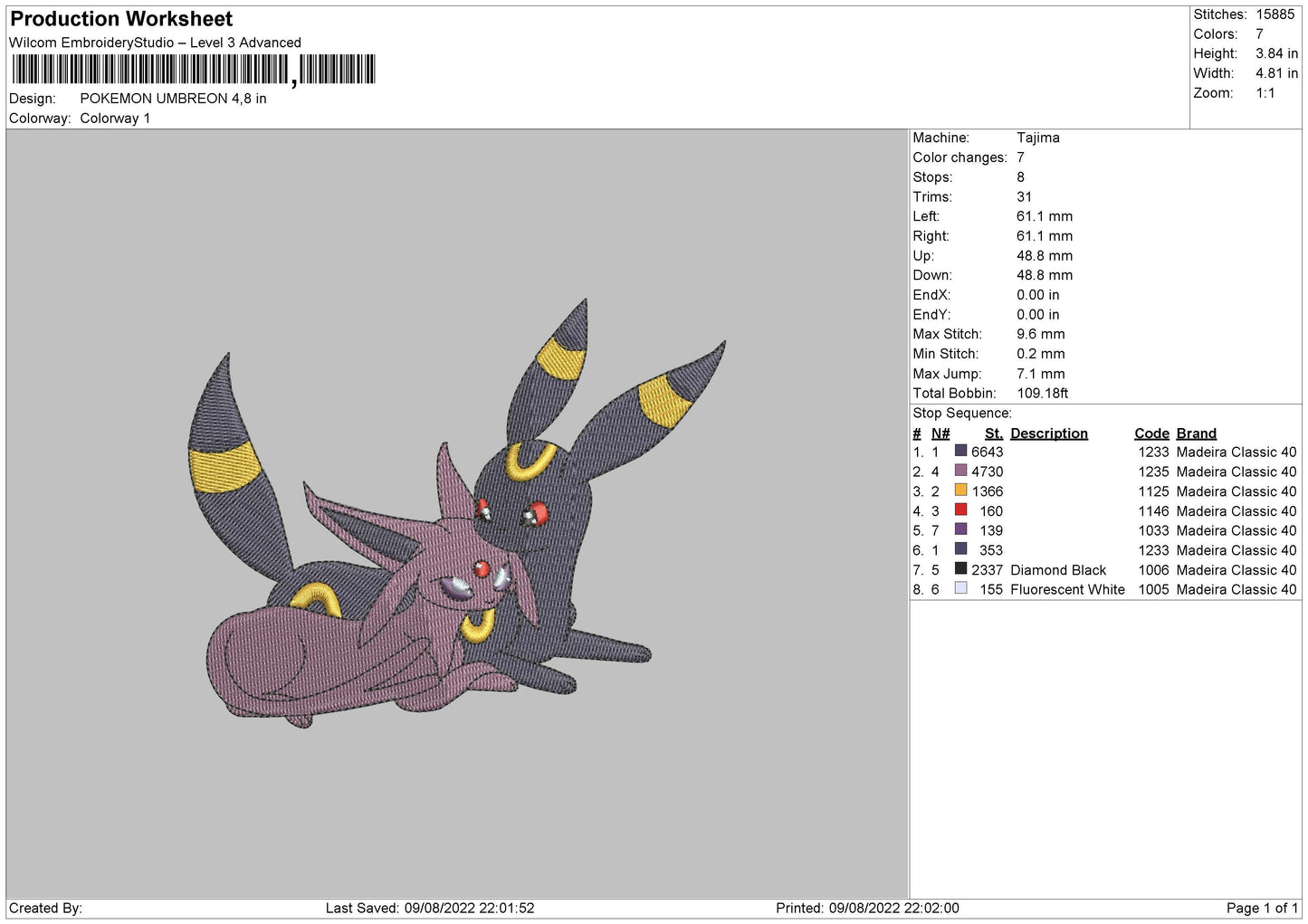Click the yellow swatch for stop 3
Viewport: 1308px width, 924px height.
click(x=960, y=491)
